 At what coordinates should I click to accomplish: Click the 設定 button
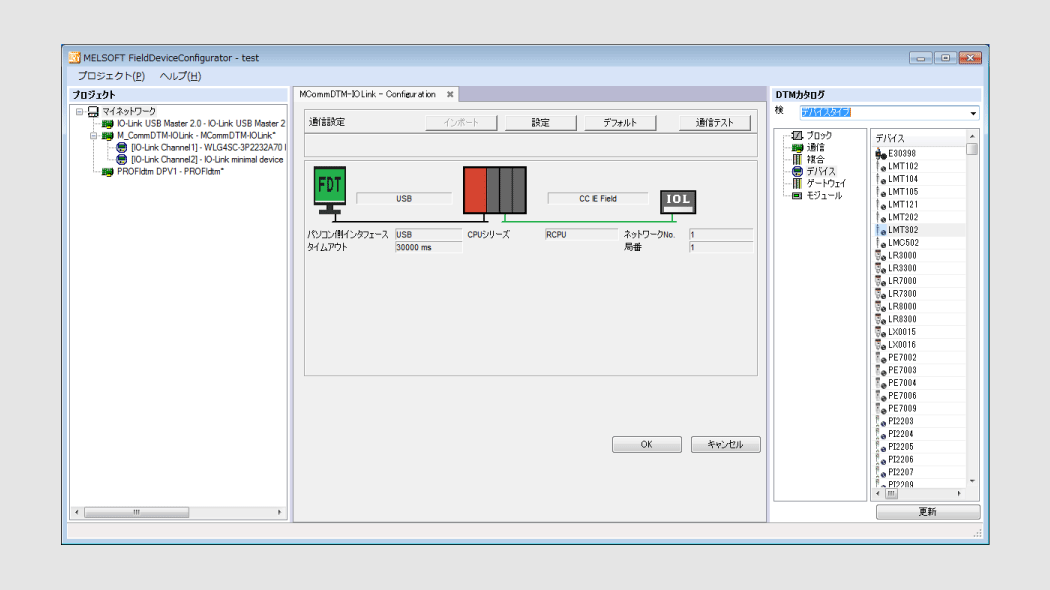[540, 123]
